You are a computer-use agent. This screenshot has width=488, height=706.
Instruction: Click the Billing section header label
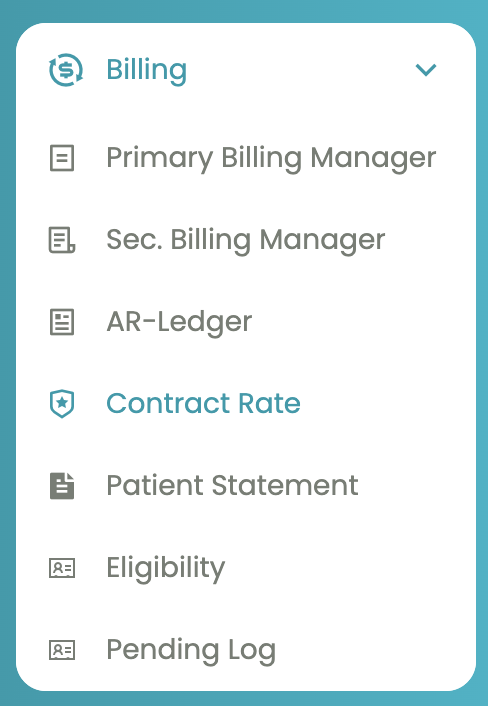[x=146, y=70]
